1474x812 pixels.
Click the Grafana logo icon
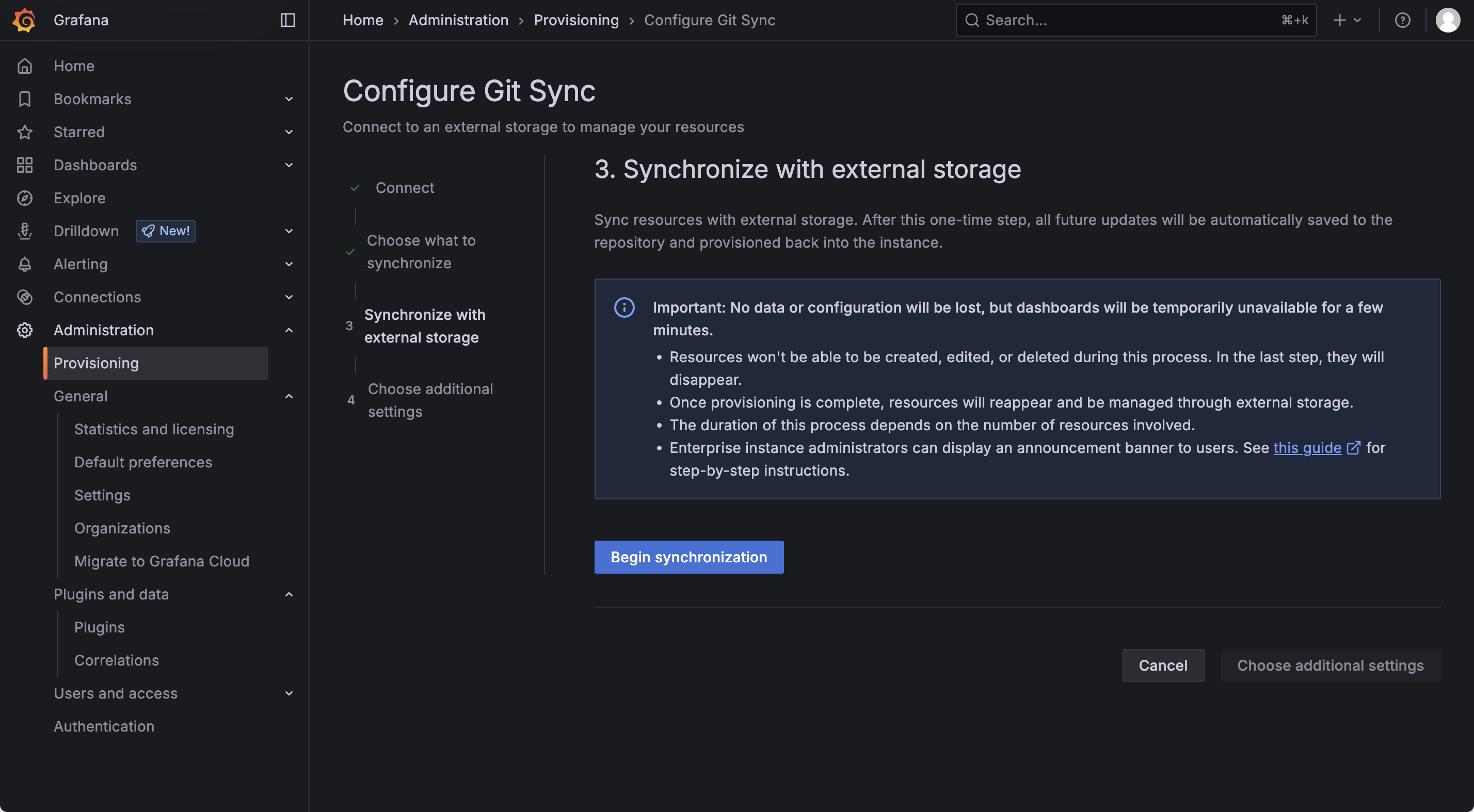click(24, 20)
